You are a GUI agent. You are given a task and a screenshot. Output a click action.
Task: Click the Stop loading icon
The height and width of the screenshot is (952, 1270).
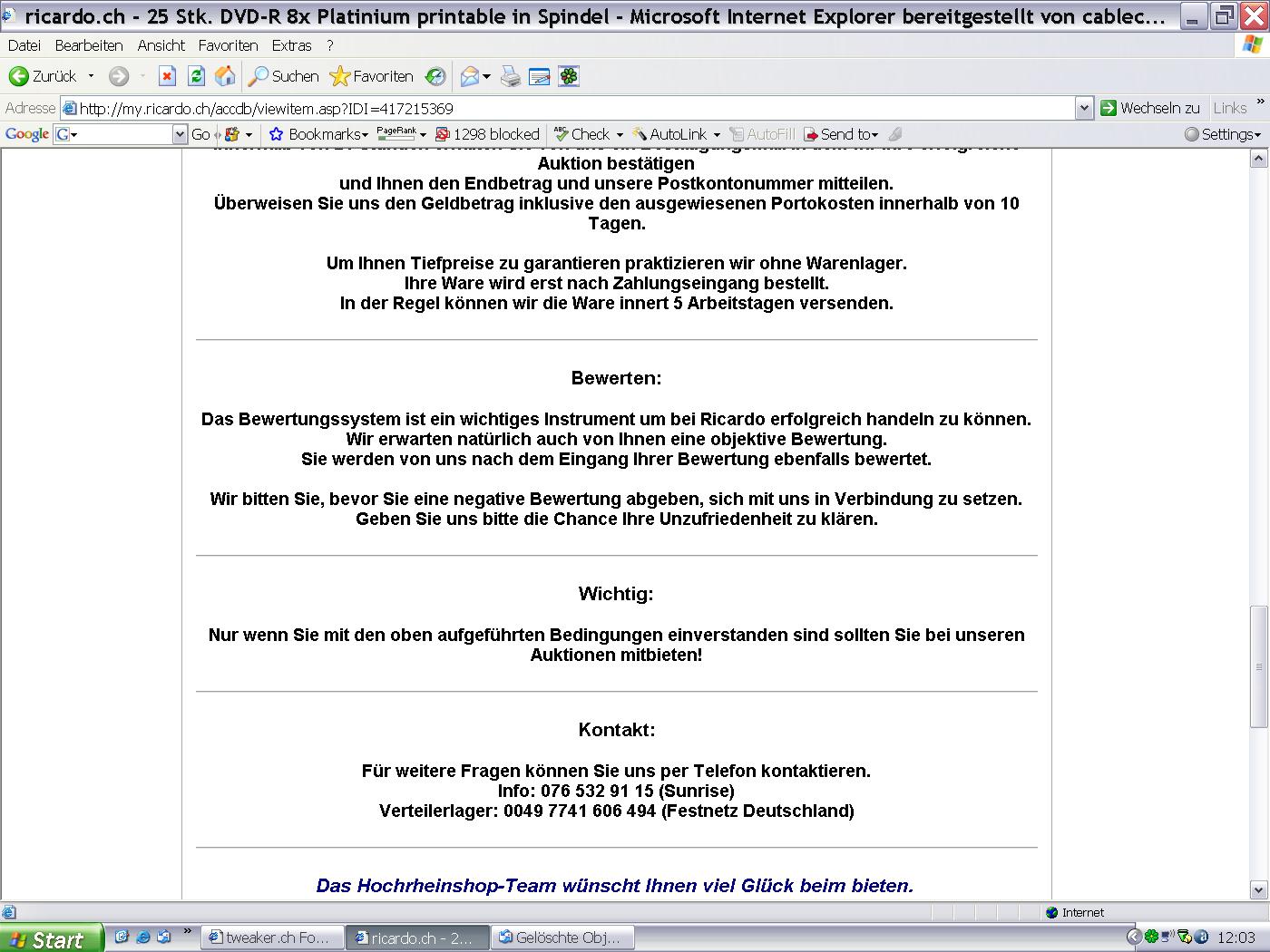[167, 76]
